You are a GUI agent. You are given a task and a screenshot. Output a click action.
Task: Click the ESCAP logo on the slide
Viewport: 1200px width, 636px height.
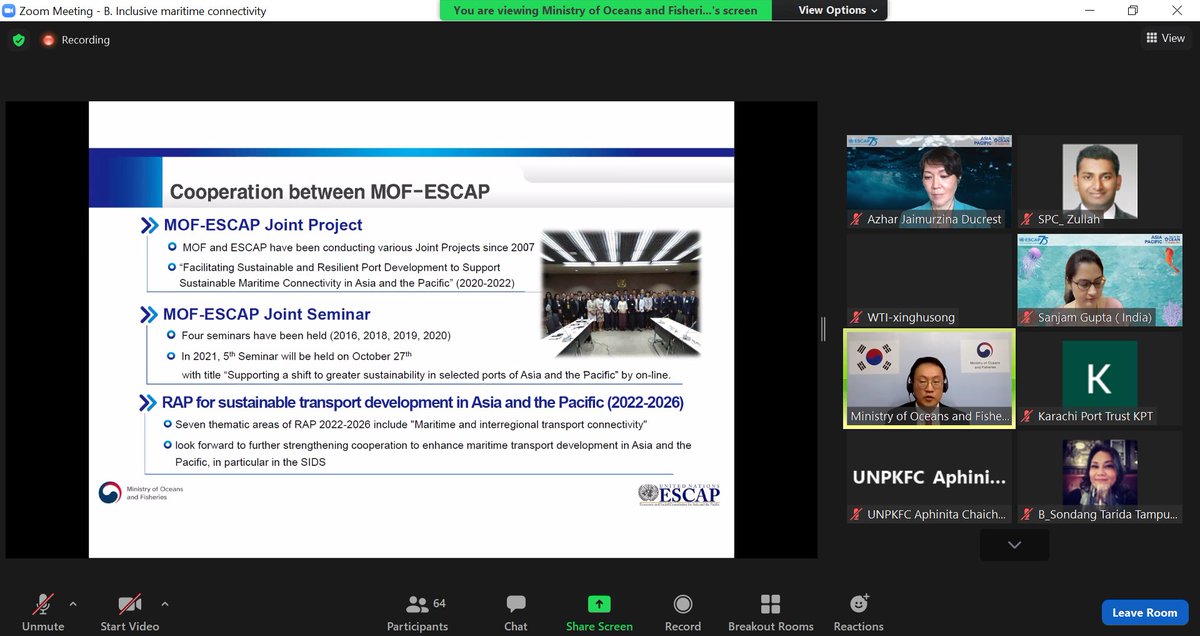[679, 495]
